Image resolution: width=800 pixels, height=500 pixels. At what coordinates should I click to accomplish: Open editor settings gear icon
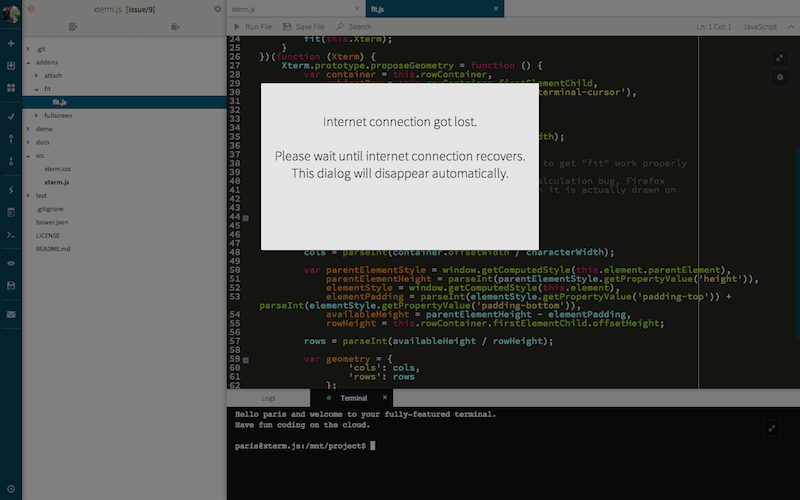click(x=780, y=77)
